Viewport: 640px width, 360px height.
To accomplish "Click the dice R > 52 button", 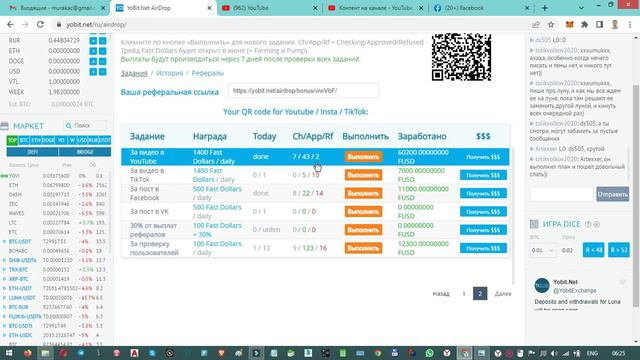I will 619,250.
